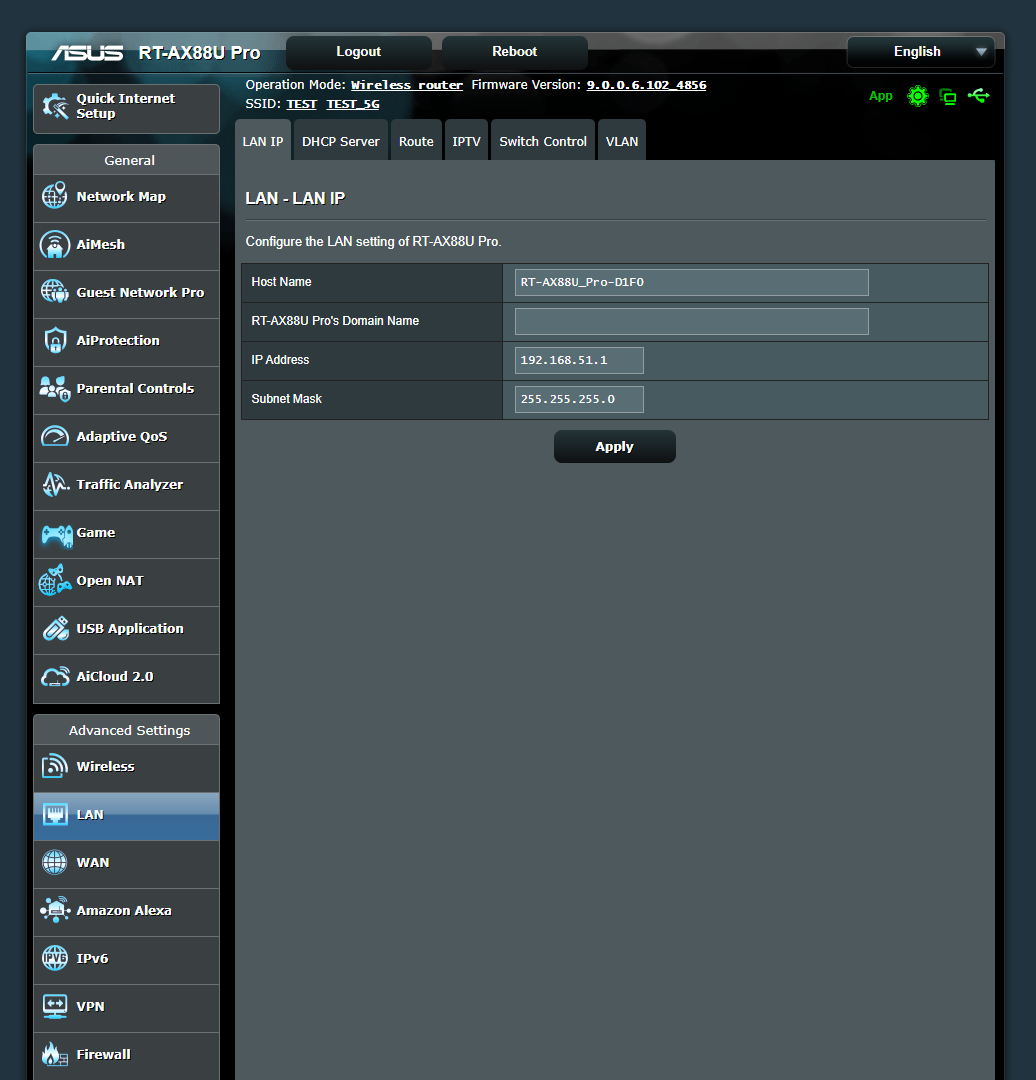Open the English language dropdown
This screenshot has width=1036, height=1080.
[920, 52]
